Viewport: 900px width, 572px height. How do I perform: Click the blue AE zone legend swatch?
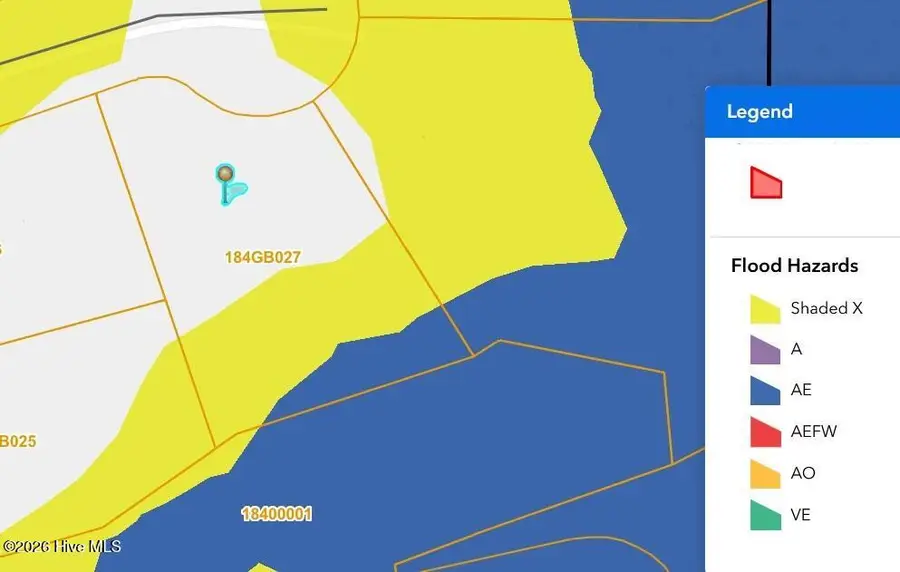point(765,391)
